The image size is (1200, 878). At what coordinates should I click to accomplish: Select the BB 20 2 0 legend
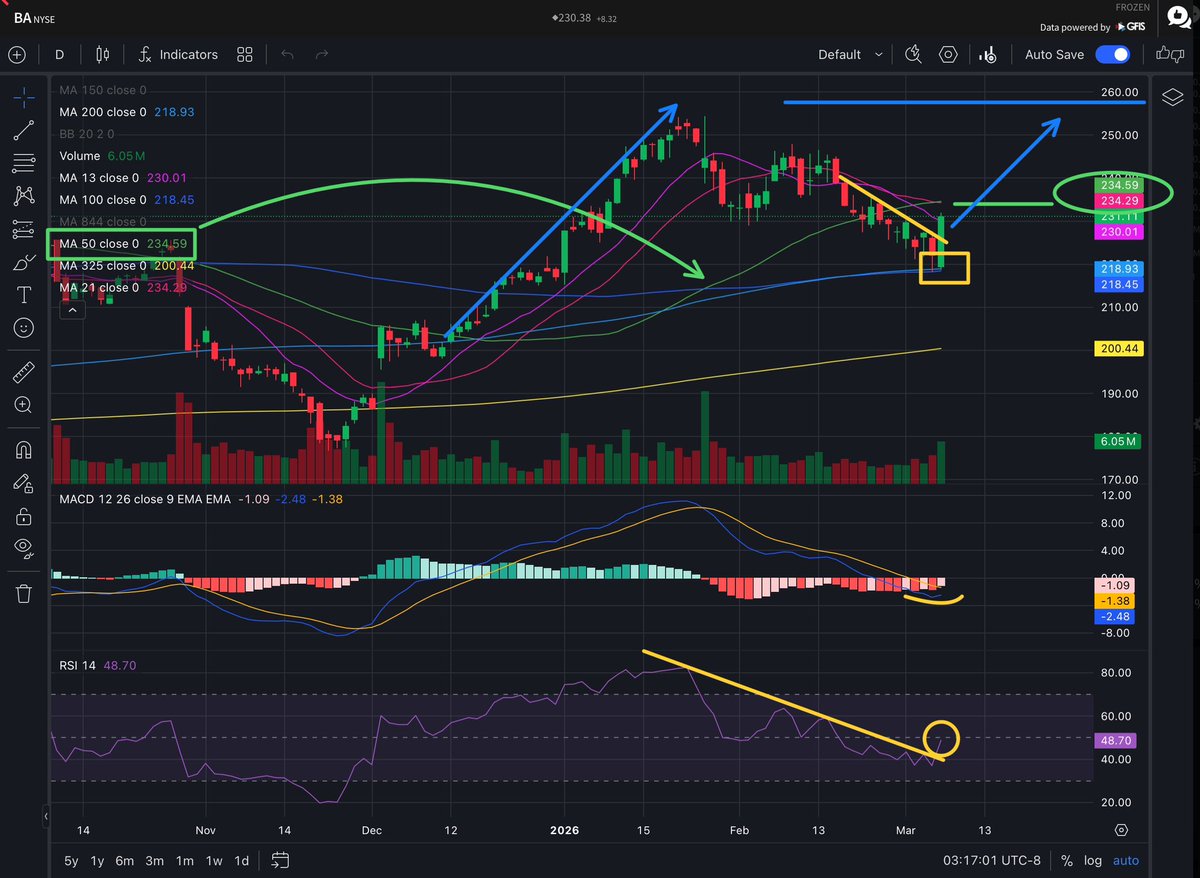(x=86, y=134)
